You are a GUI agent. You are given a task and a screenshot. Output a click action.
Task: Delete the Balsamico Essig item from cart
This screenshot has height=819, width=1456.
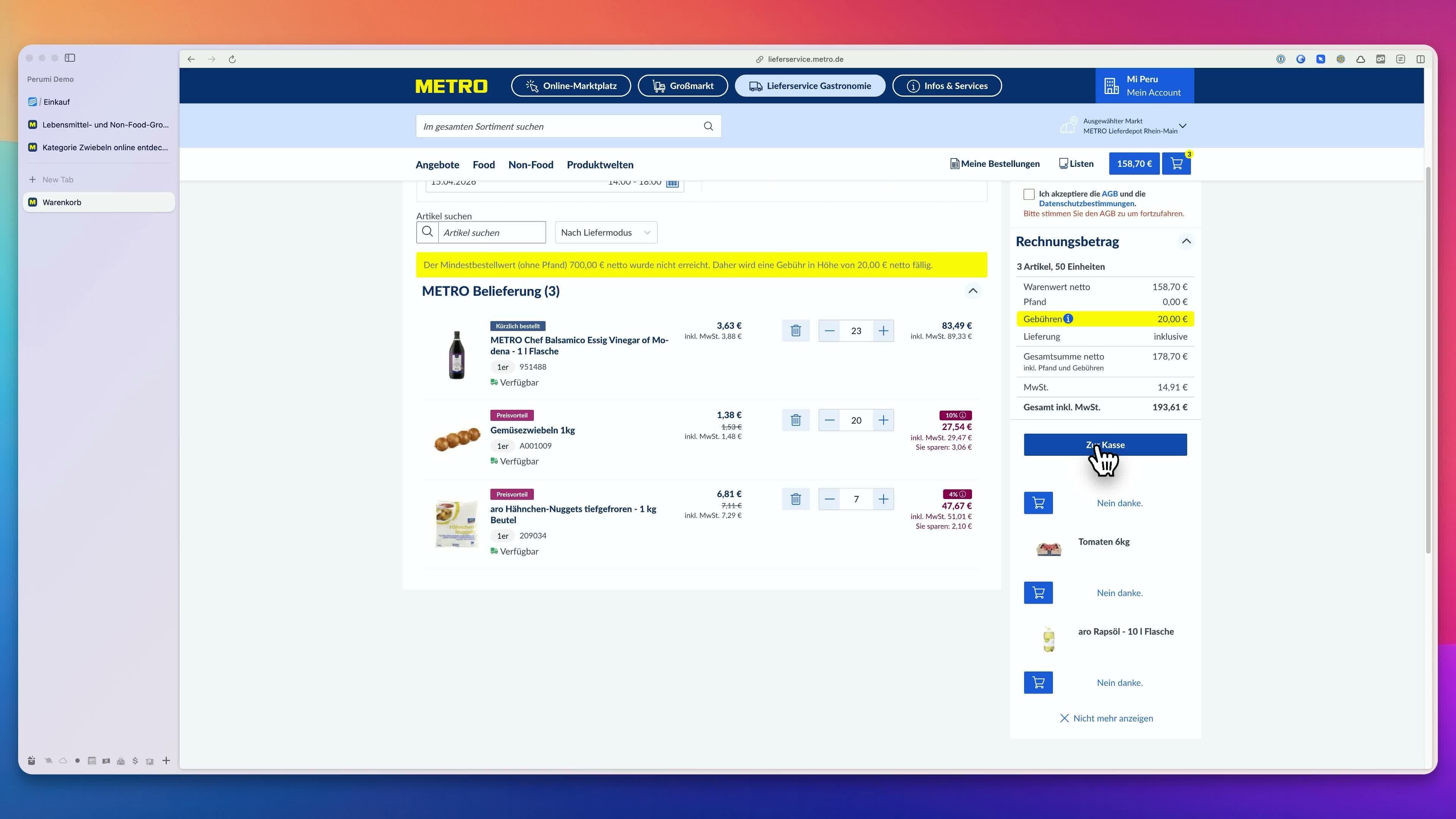[x=795, y=331]
